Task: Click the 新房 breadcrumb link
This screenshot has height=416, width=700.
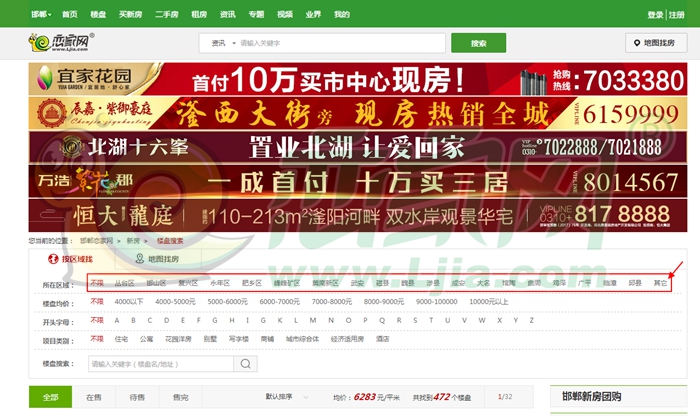Action: point(133,241)
